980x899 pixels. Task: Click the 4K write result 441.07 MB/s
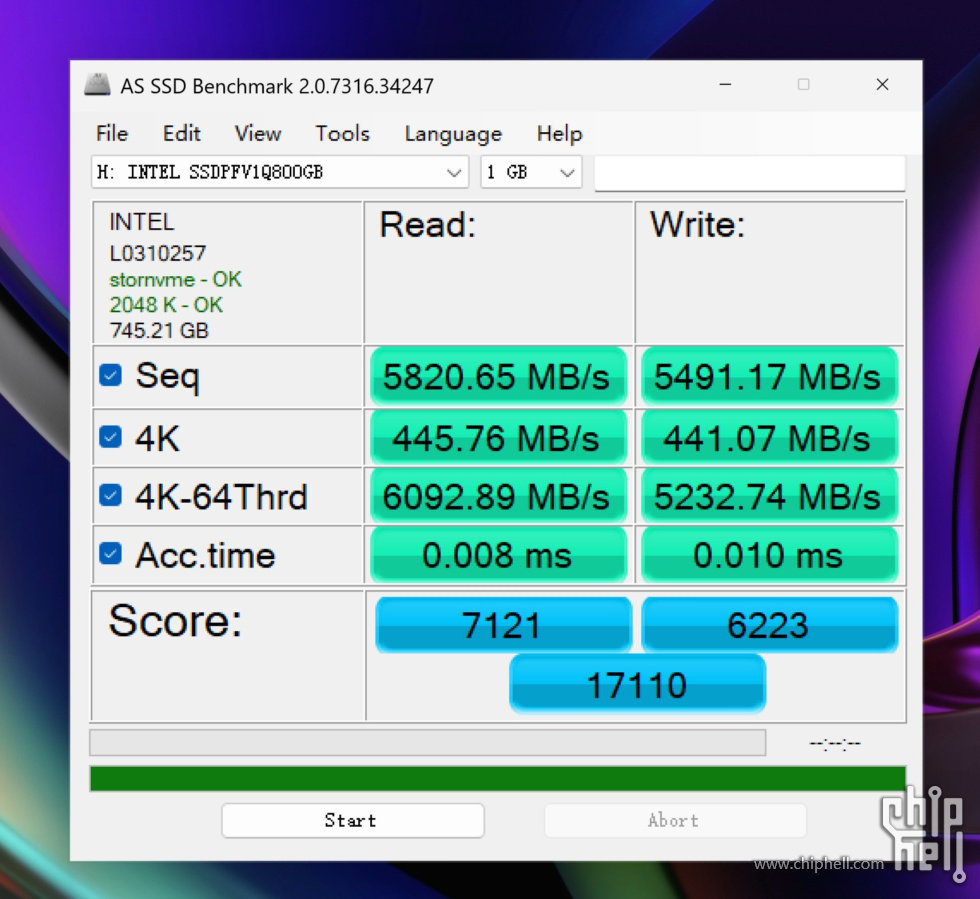tap(769, 438)
